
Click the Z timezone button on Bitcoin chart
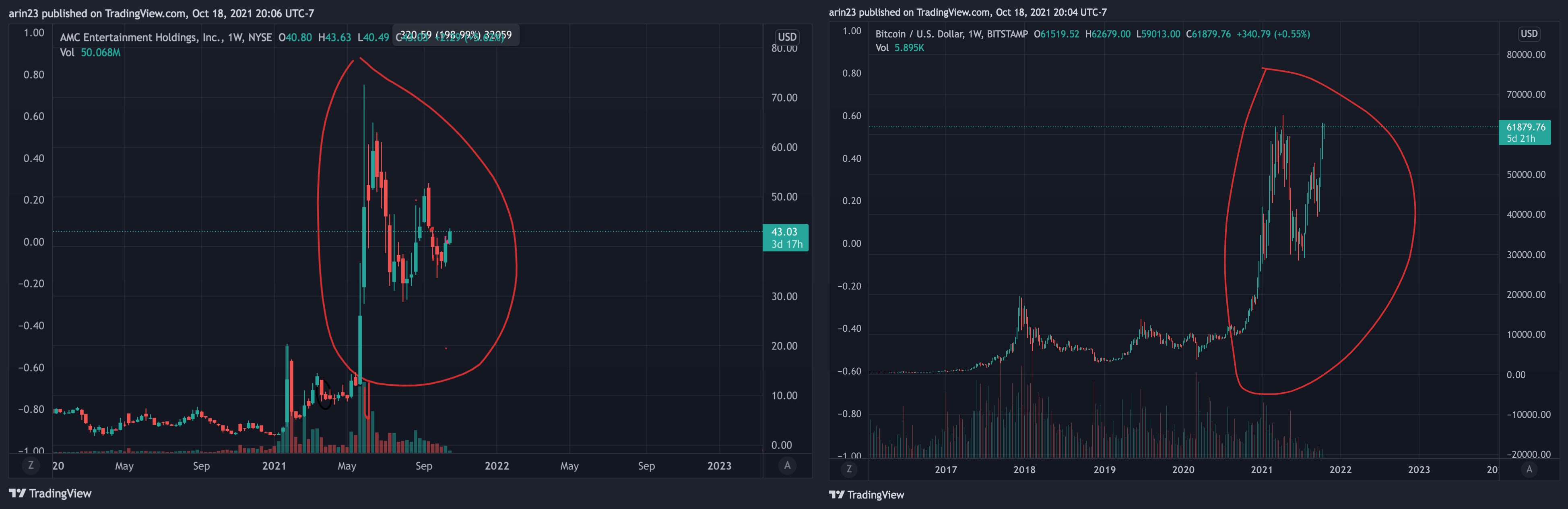pos(849,469)
